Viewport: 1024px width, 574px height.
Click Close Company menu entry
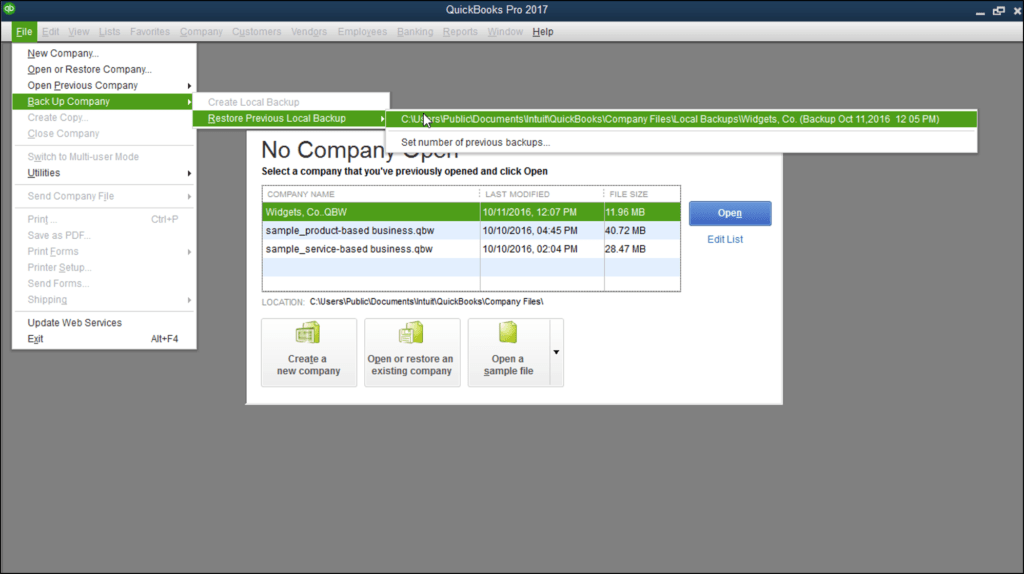(104, 133)
